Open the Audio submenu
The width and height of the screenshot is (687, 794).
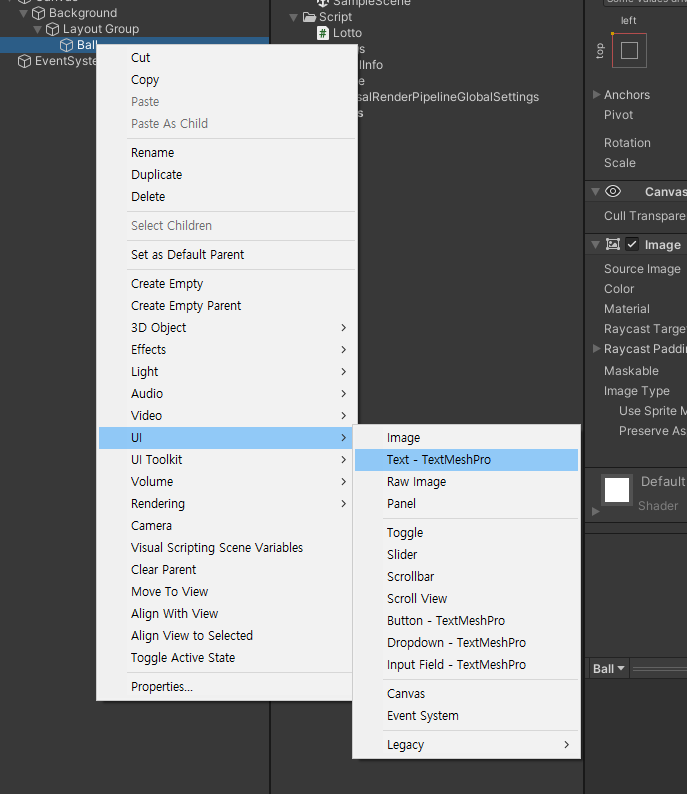pyautogui.click(x=227, y=394)
